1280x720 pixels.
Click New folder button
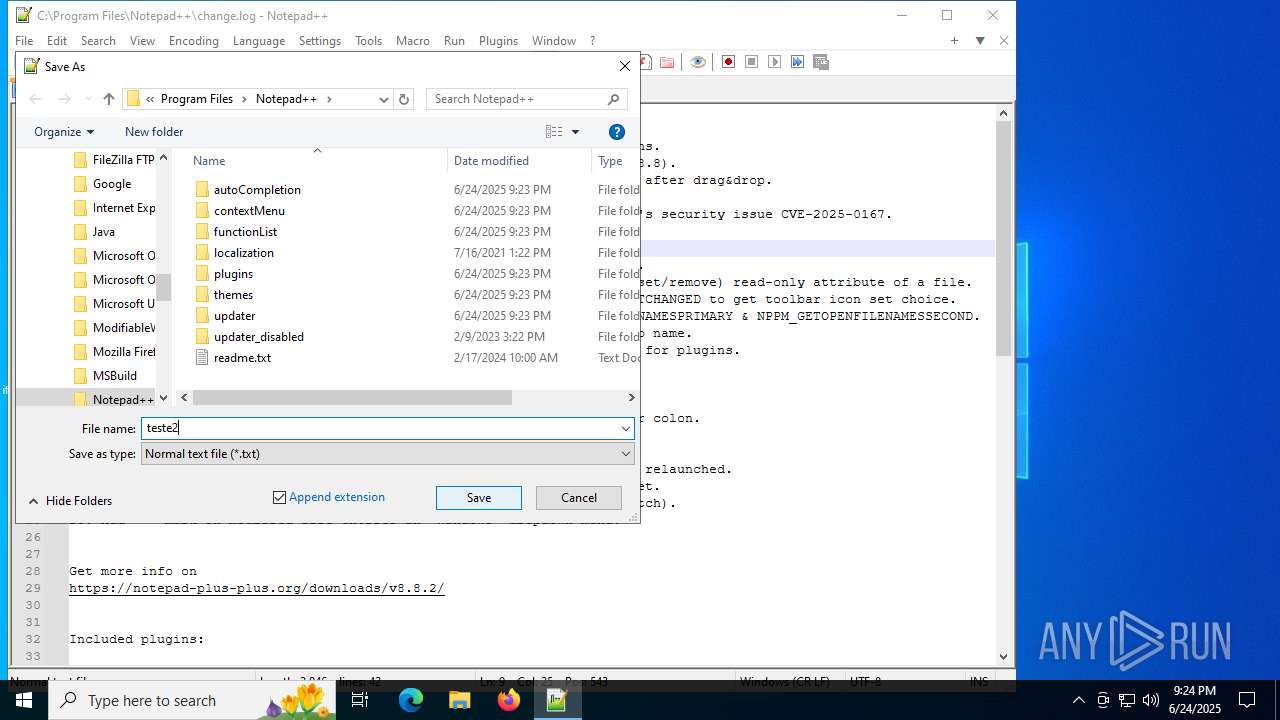pos(154,132)
